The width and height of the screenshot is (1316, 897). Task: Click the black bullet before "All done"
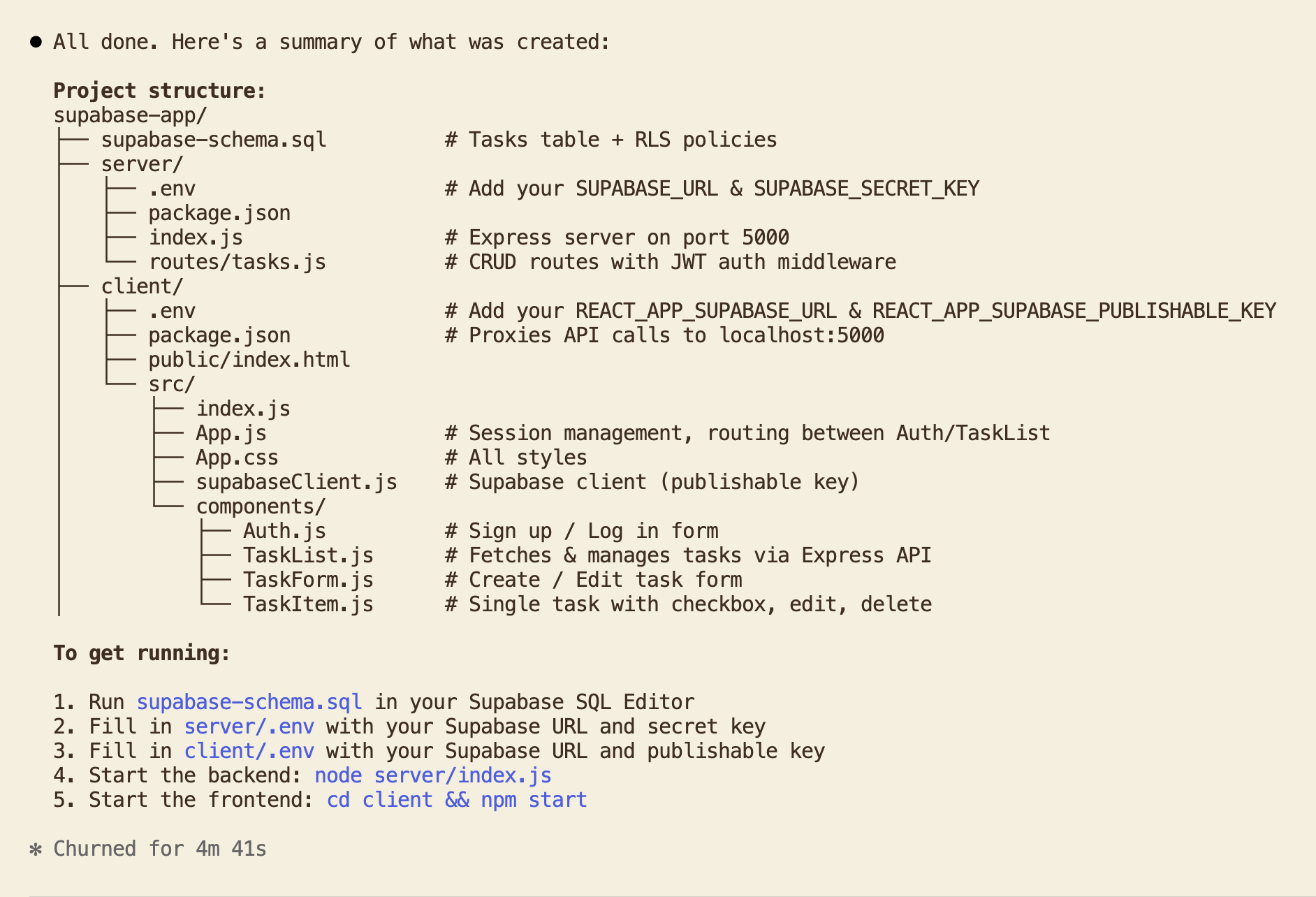[36, 42]
